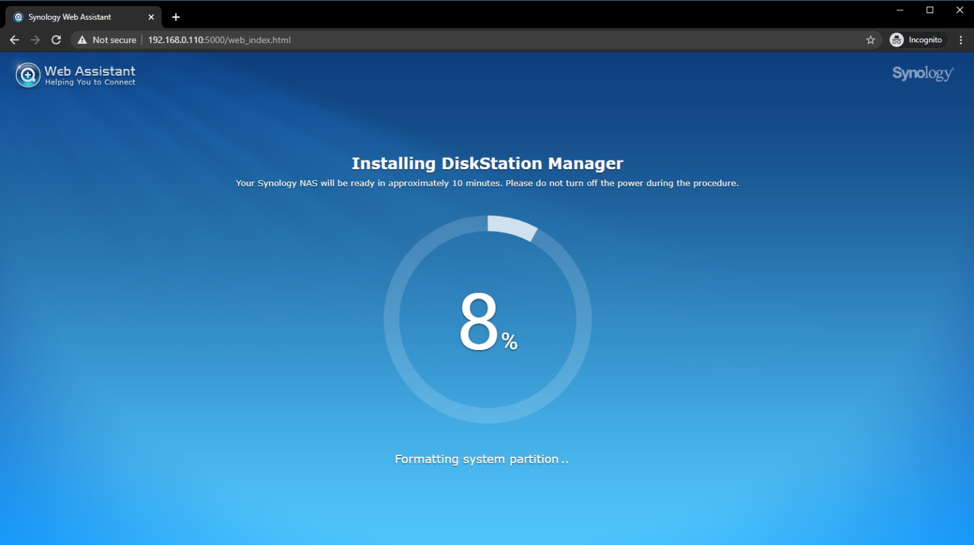
Task: Bookmark this page with the star icon
Action: pos(870,40)
